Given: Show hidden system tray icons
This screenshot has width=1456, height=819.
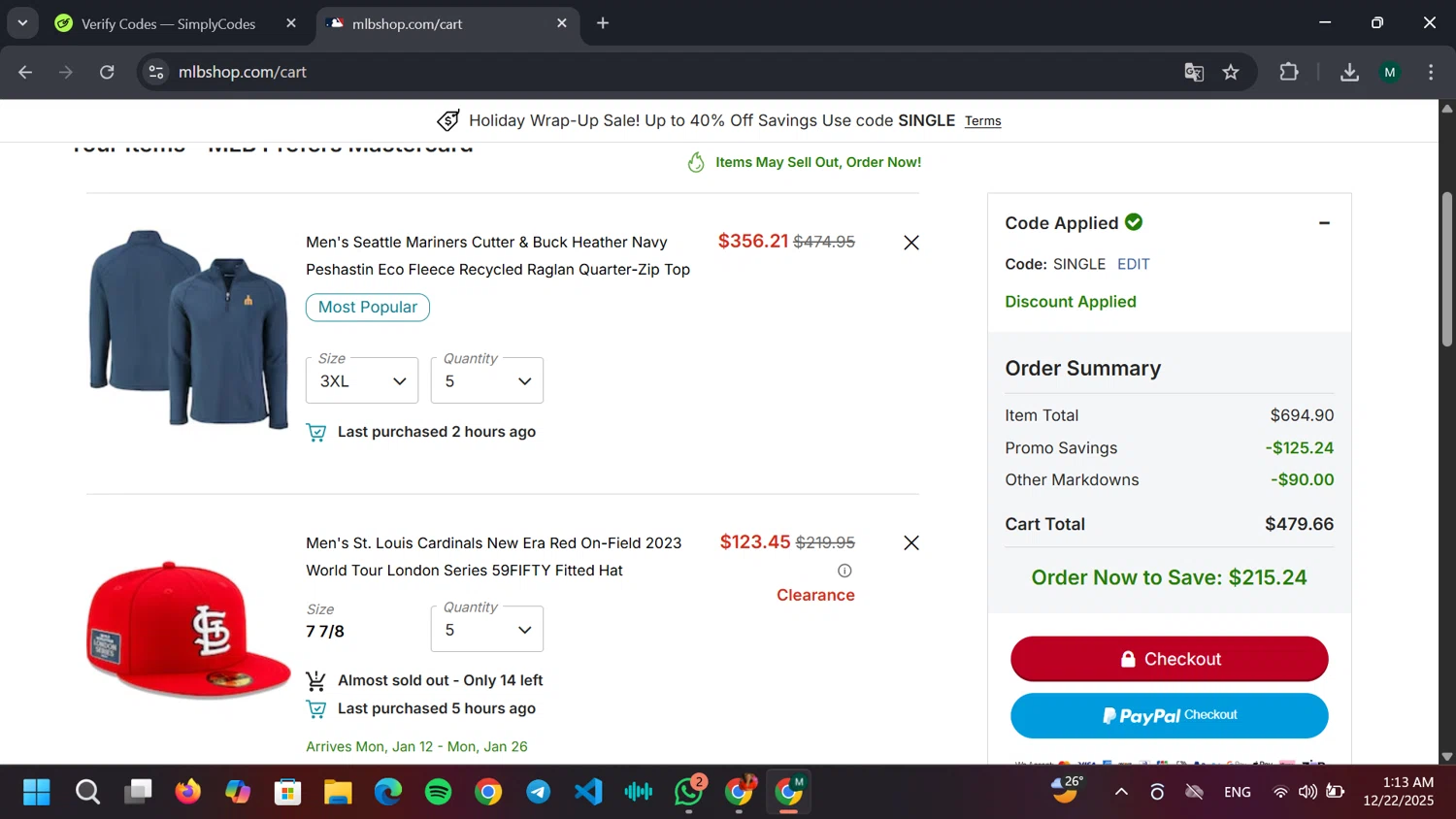Looking at the screenshot, I should (1121, 792).
